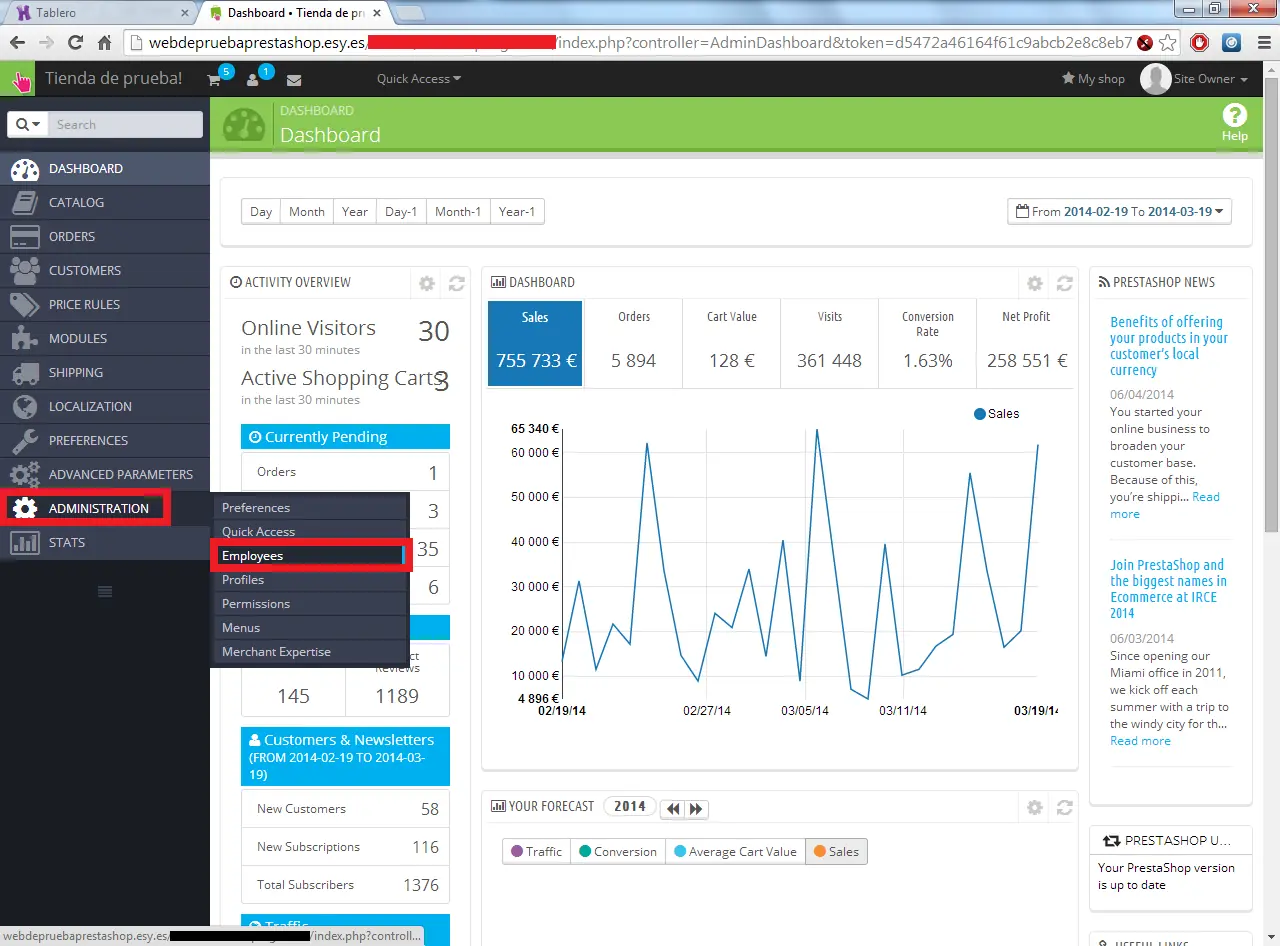Open the date range picker dropdown
This screenshot has width=1280, height=946.
pos(1119,212)
